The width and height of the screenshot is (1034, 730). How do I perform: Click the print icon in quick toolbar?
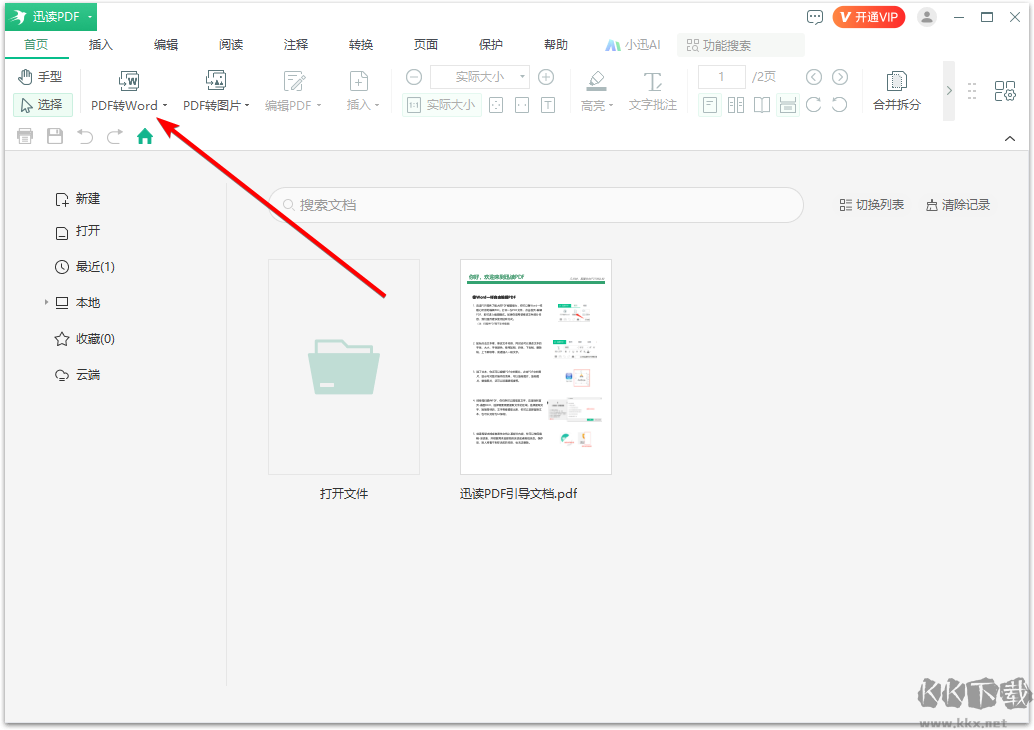(25, 136)
